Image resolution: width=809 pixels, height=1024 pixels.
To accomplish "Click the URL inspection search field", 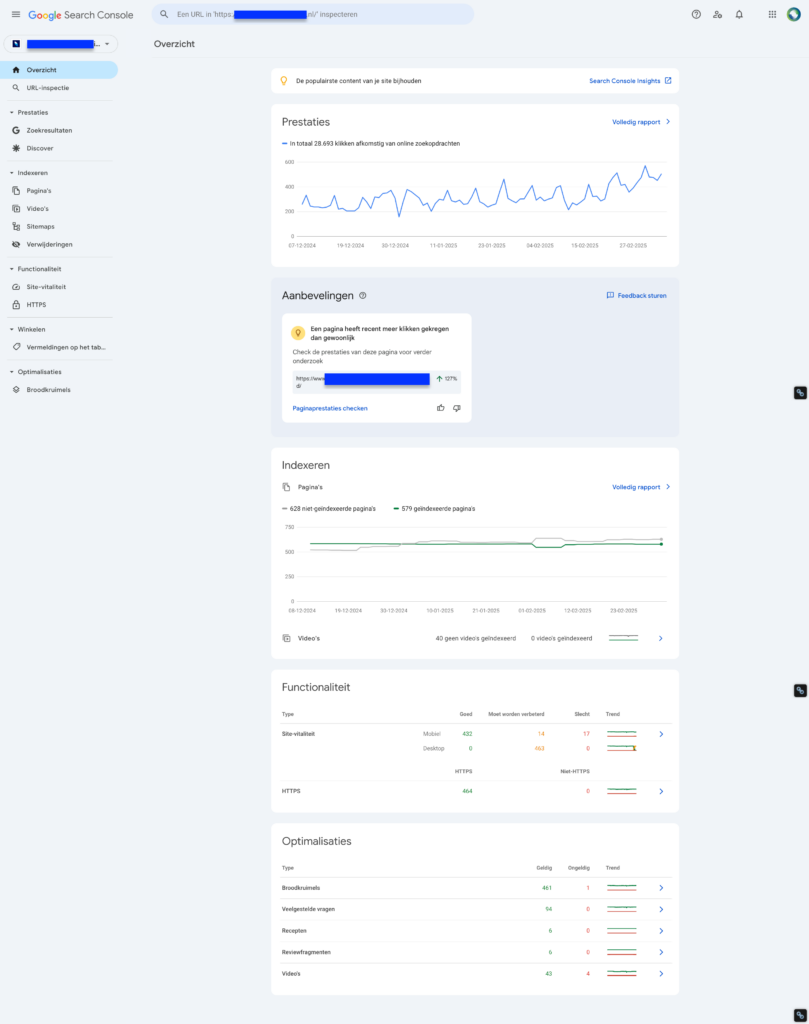I will tap(313, 14).
